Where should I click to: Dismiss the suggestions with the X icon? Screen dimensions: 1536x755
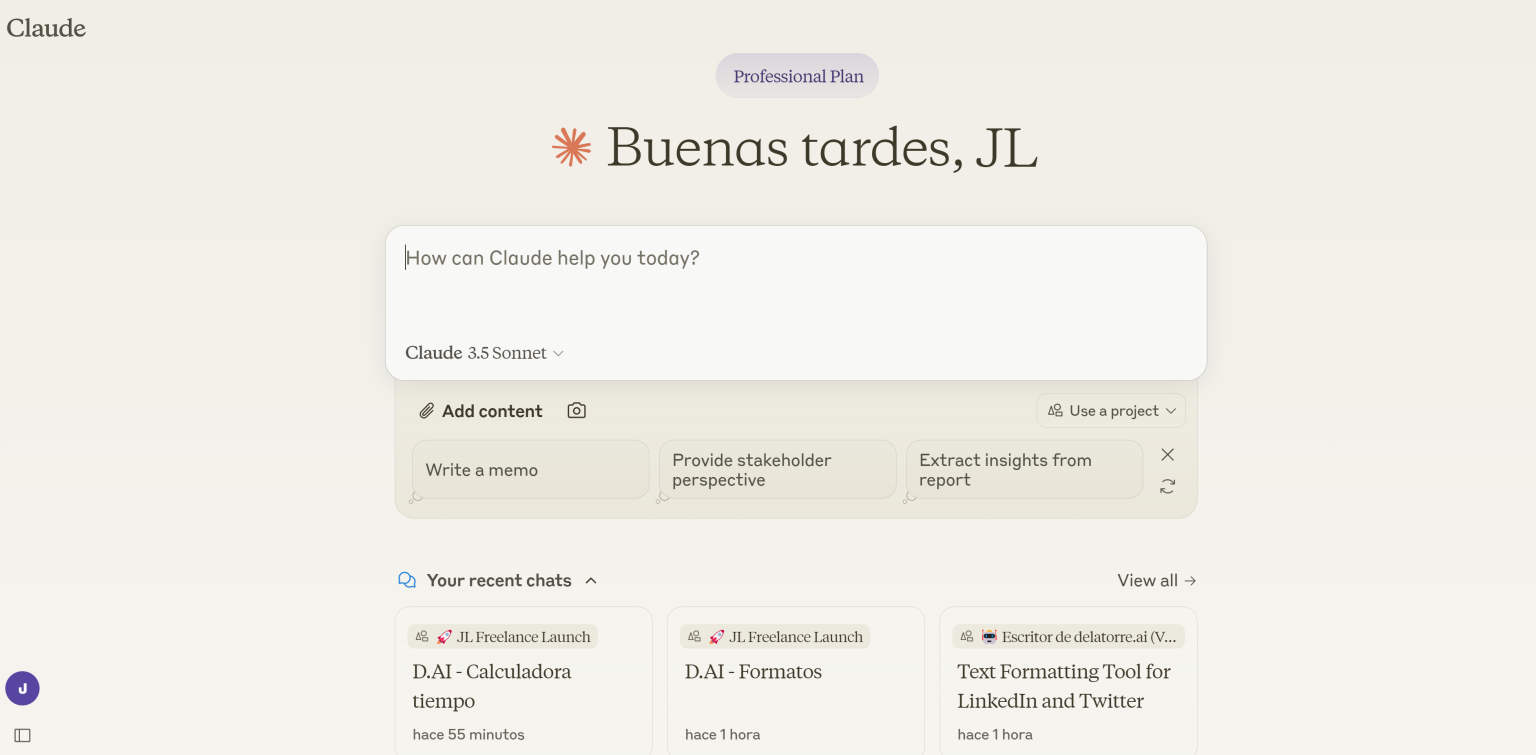[x=1167, y=455]
